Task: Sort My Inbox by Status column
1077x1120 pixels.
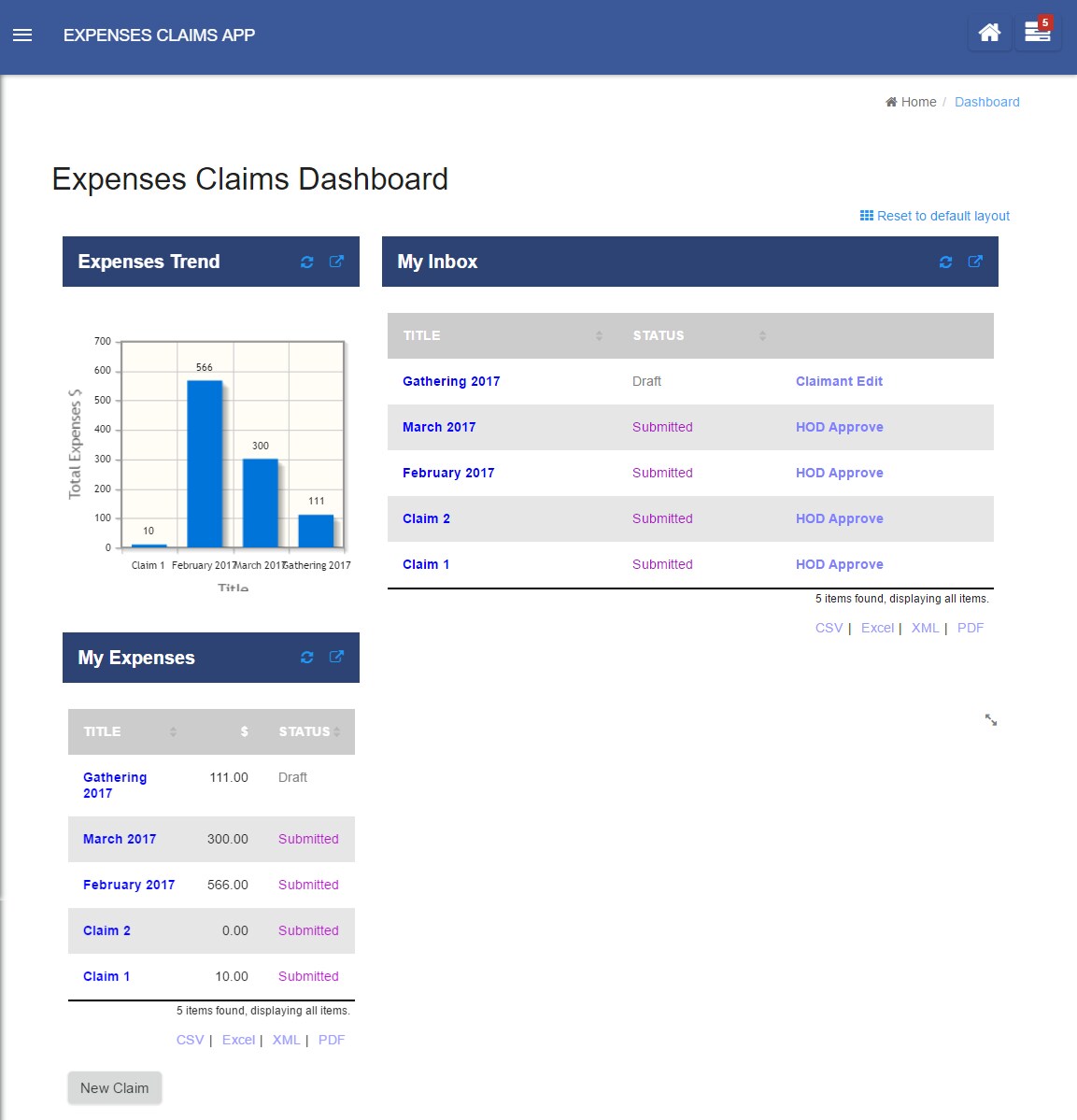Action: [700, 335]
